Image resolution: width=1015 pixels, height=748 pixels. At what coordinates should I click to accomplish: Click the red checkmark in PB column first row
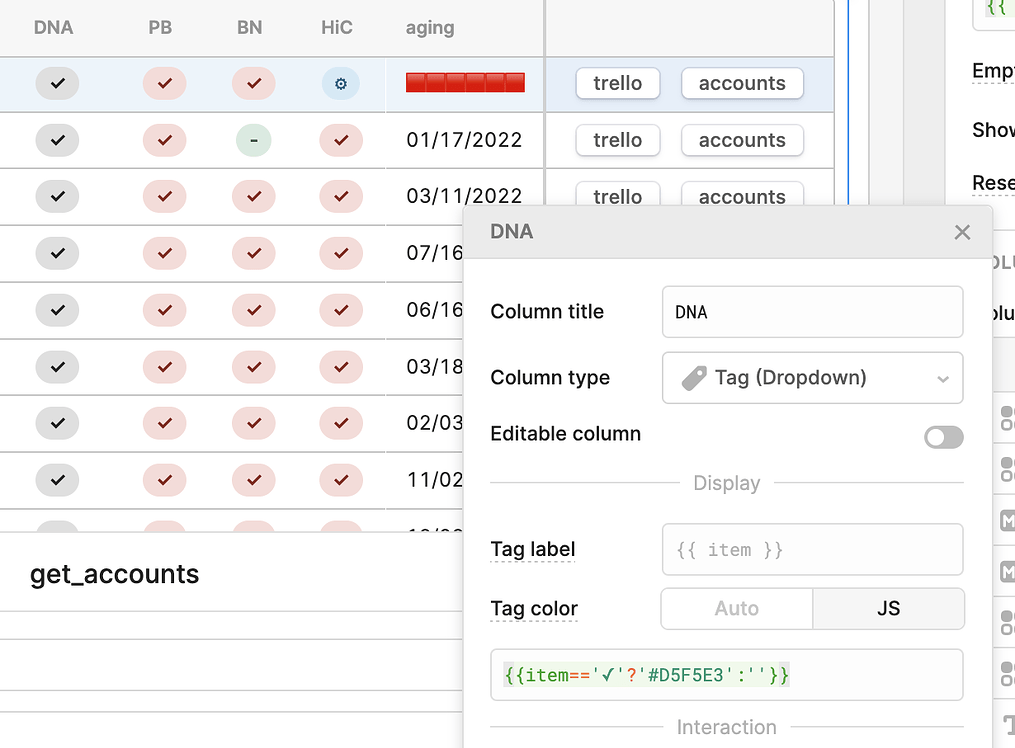click(164, 84)
